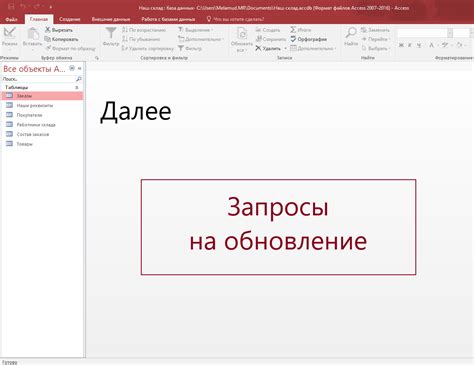Select the Работники склада table
The width and height of the screenshot is (474, 365).
tap(42, 125)
